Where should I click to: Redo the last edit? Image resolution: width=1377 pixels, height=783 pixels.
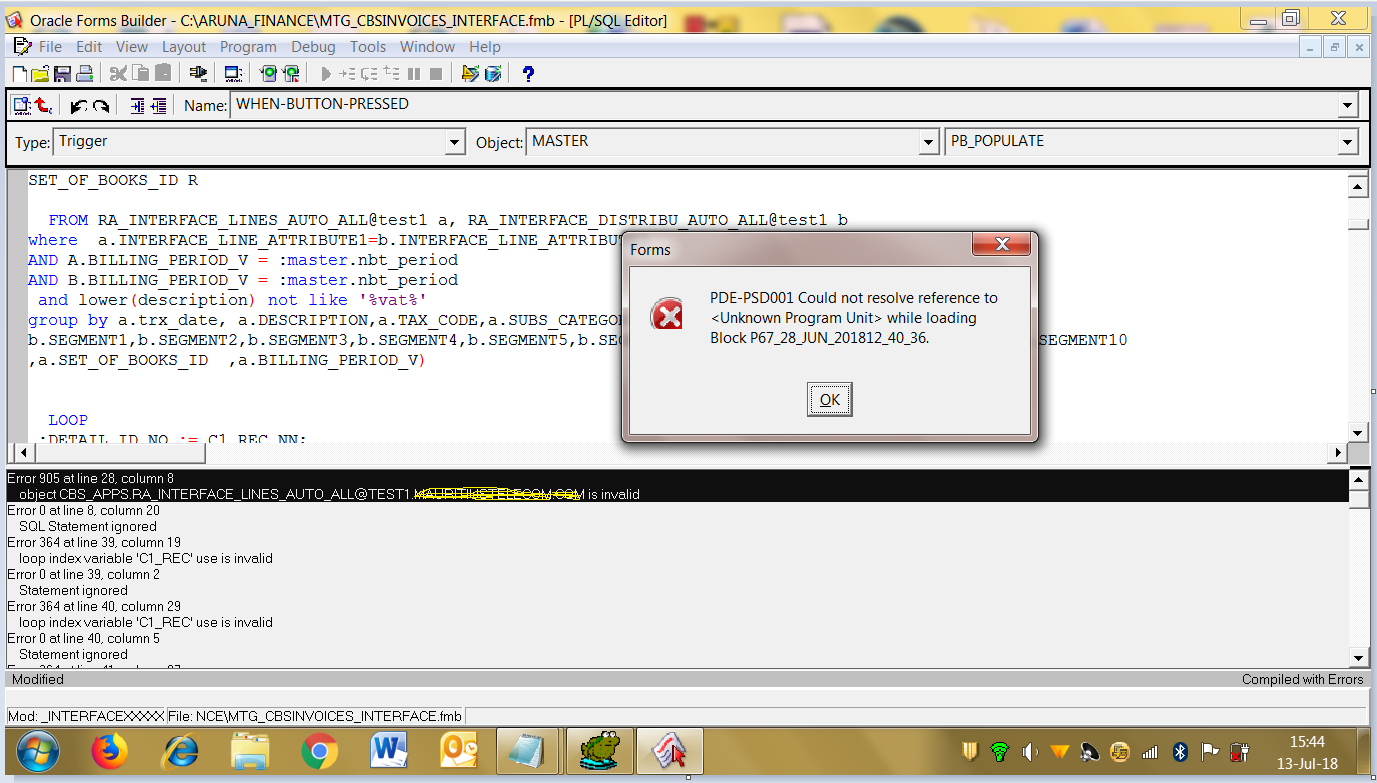click(x=101, y=105)
